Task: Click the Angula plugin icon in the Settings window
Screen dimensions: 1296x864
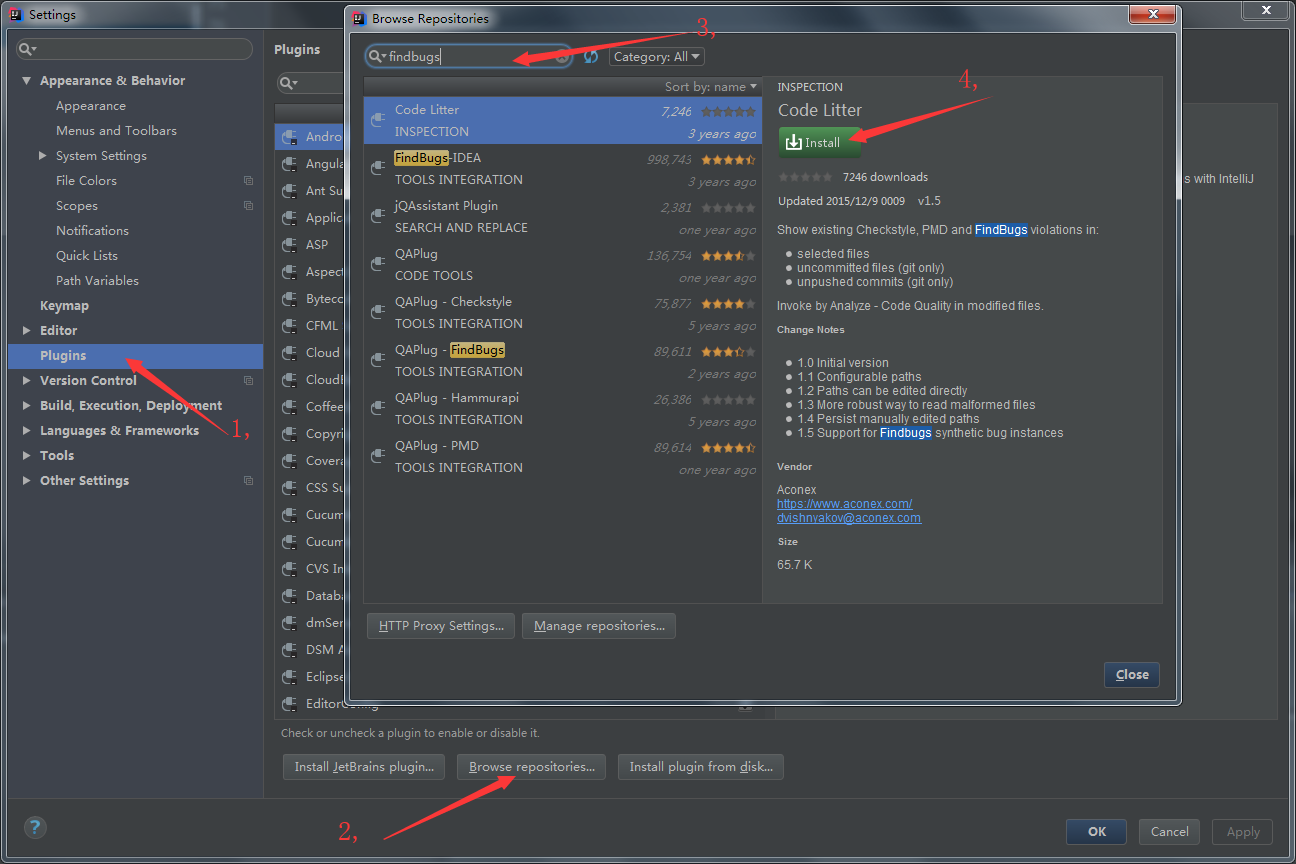Action: (290, 164)
